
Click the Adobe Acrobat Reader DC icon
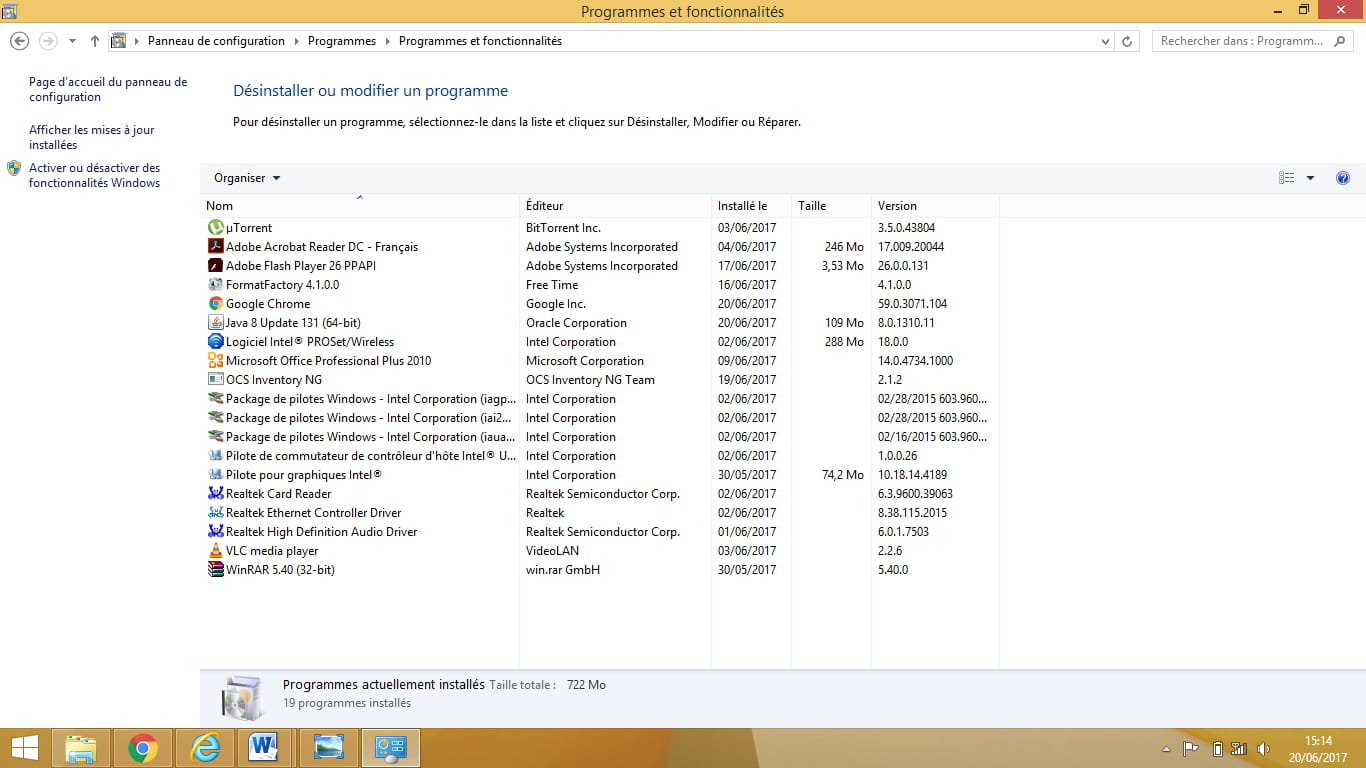tap(215, 247)
